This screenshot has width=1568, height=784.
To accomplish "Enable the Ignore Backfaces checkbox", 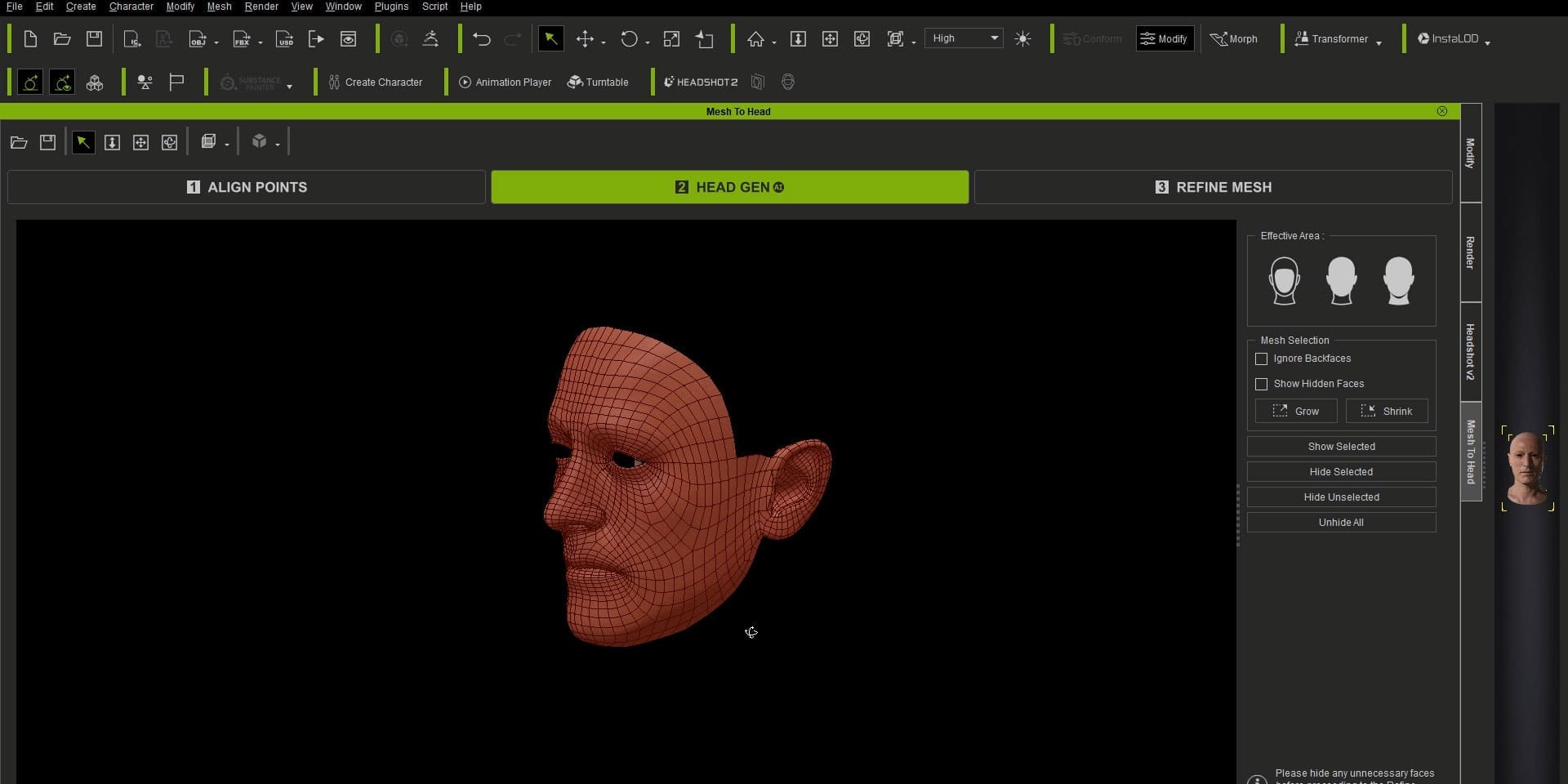I will point(1262,359).
